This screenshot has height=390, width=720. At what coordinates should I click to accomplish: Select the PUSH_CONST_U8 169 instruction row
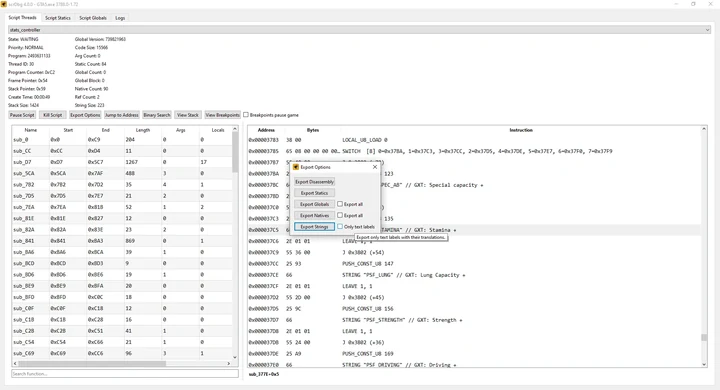click(474, 354)
